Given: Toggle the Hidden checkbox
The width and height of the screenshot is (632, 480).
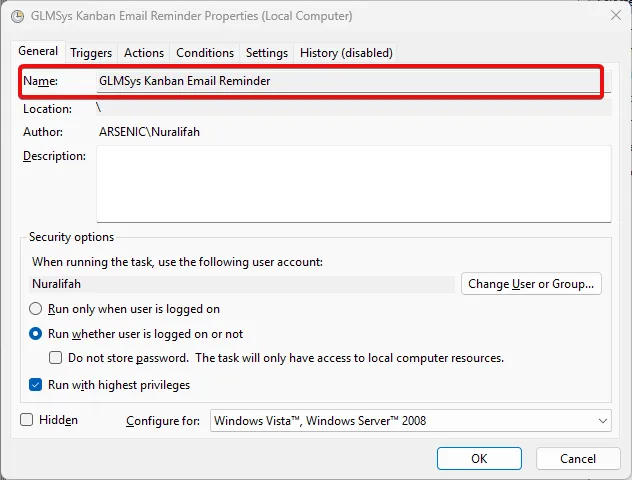Looking at the screenshot, I should tap(27, 420).
